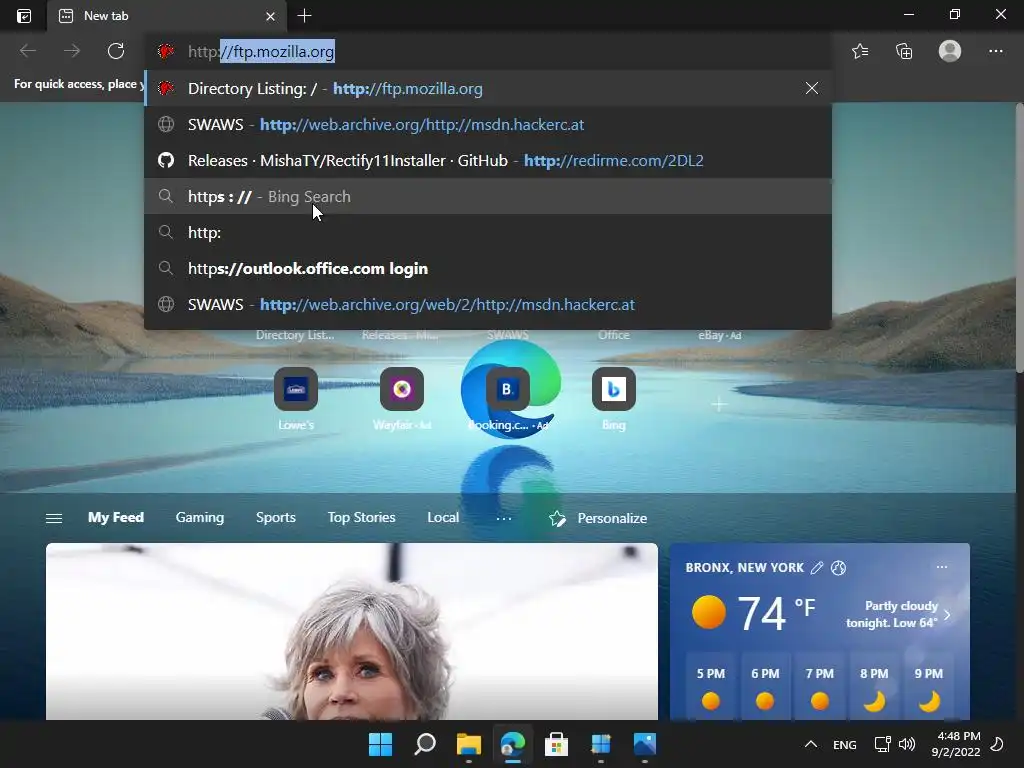Viewport: 1024px width, 768px height.
Task: Open Microsoft Store from taskbar
Action: click(556, 744)
